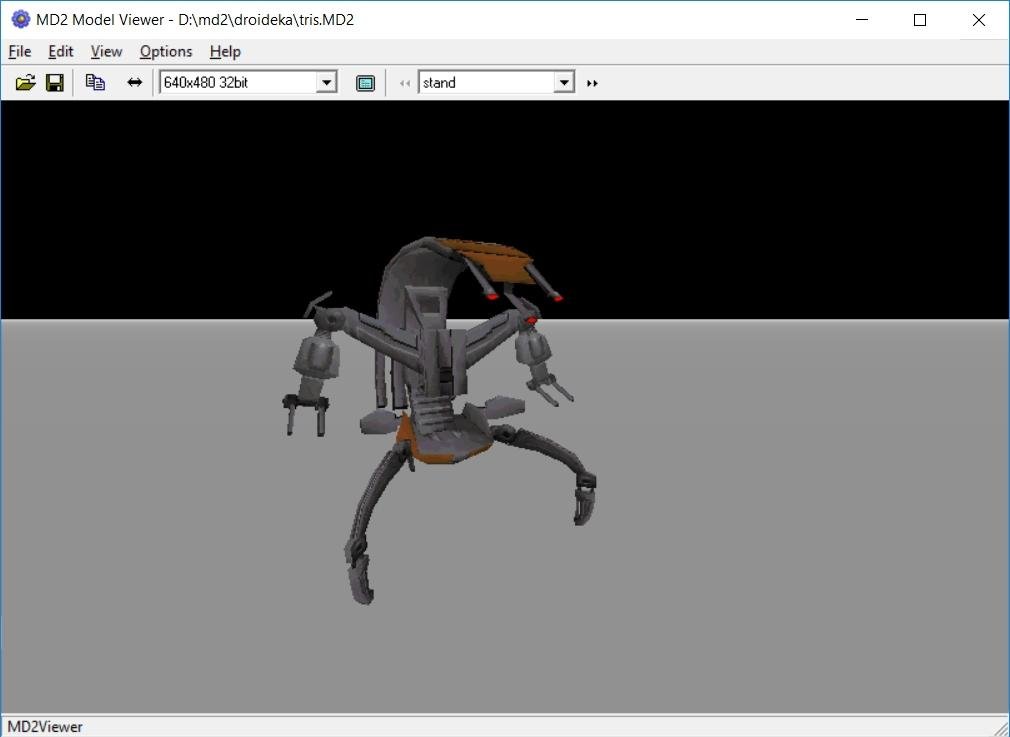1010x737 pixels.
Task: Click the MD2Viewer status bar text
Action: [45, 727]
